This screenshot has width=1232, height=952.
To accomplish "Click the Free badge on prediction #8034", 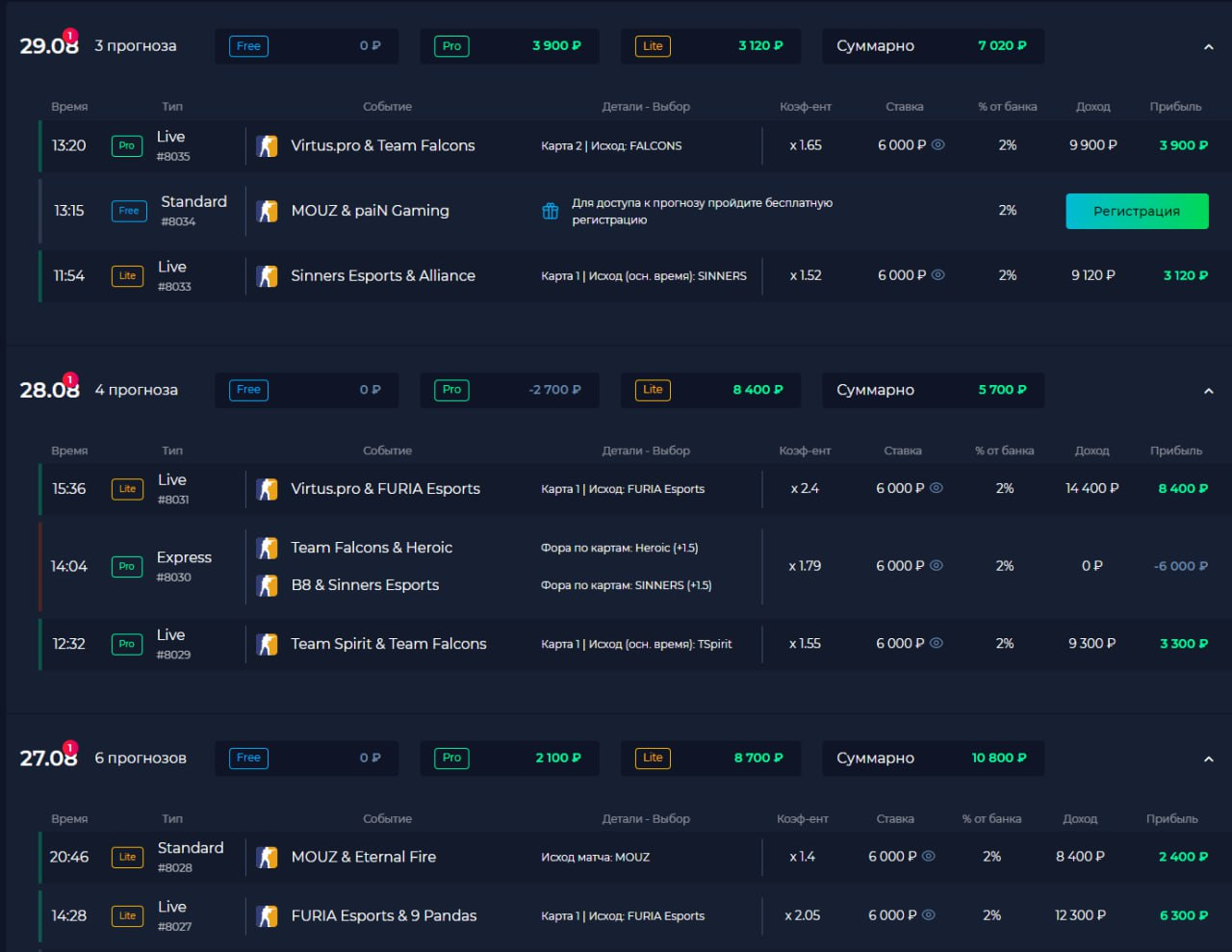I will pos(129,211).
